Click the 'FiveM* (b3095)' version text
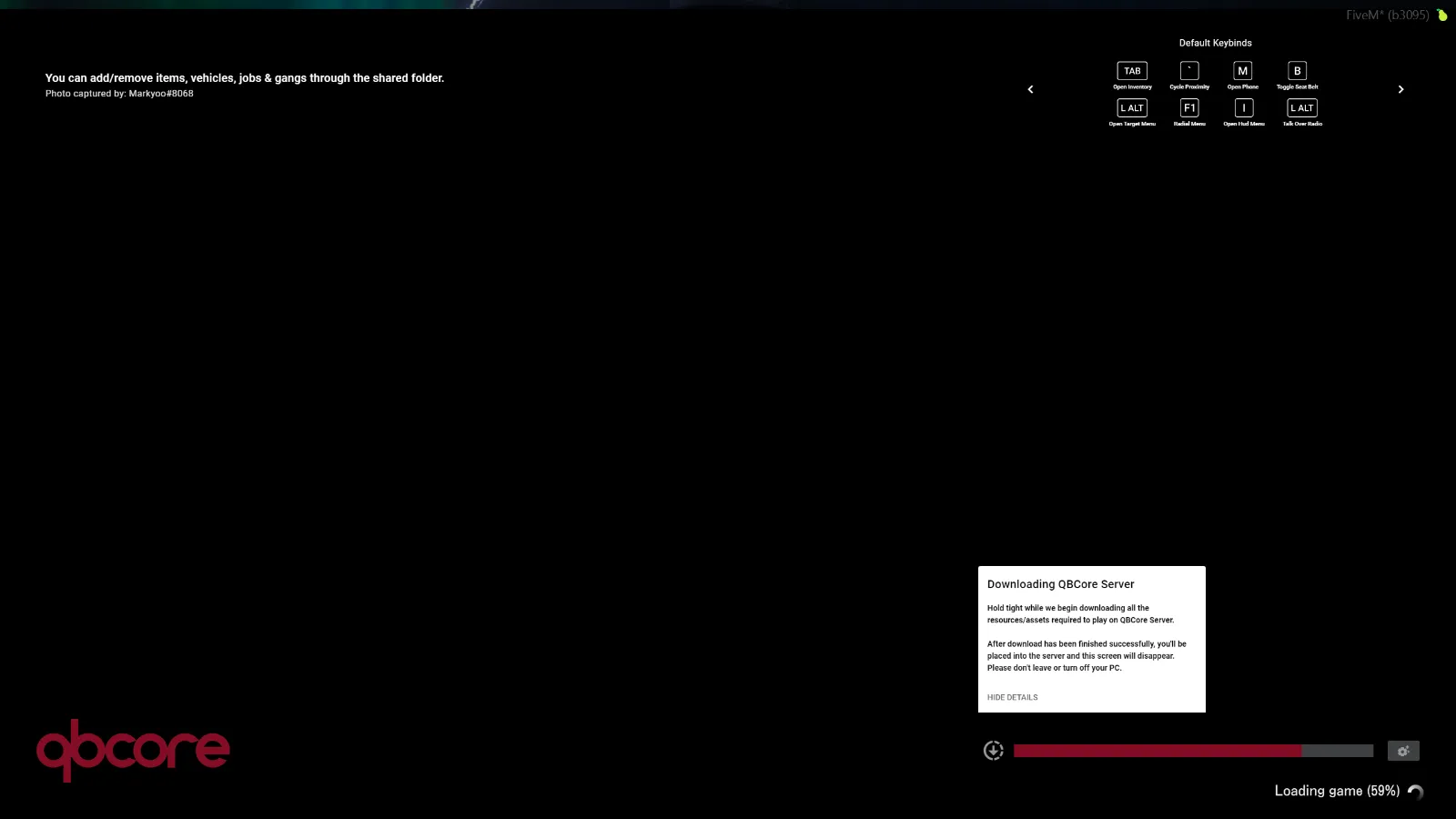The image size is (1456, 819). (x=1388, y=15)
